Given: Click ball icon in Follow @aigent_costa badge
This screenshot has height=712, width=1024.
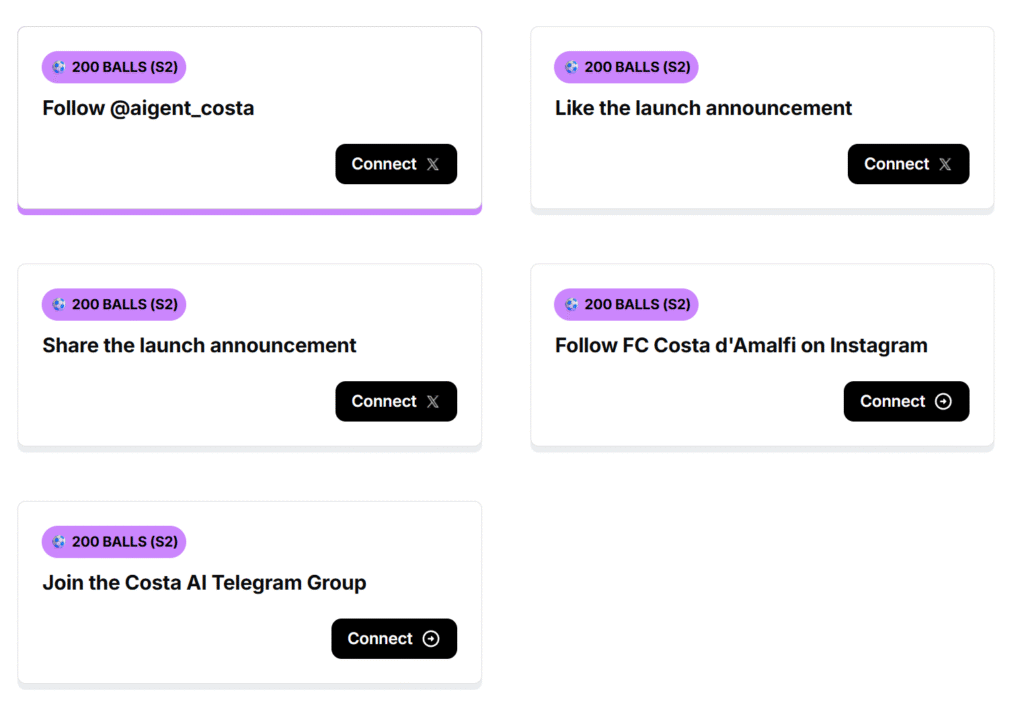Looking at the screenshot, I should pyautogui.click(x=59, y=67).
